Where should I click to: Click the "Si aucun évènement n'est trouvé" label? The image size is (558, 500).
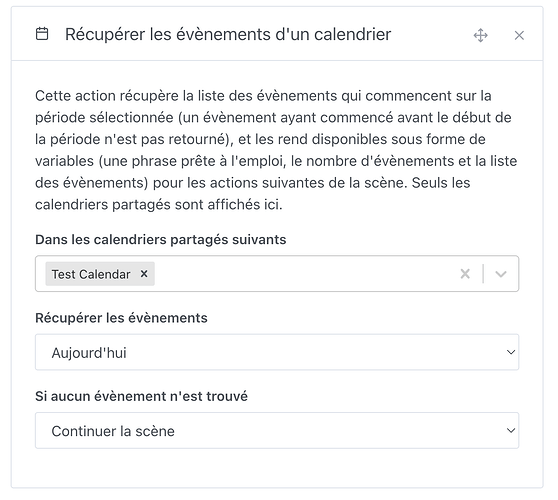[x=141, y=396]
